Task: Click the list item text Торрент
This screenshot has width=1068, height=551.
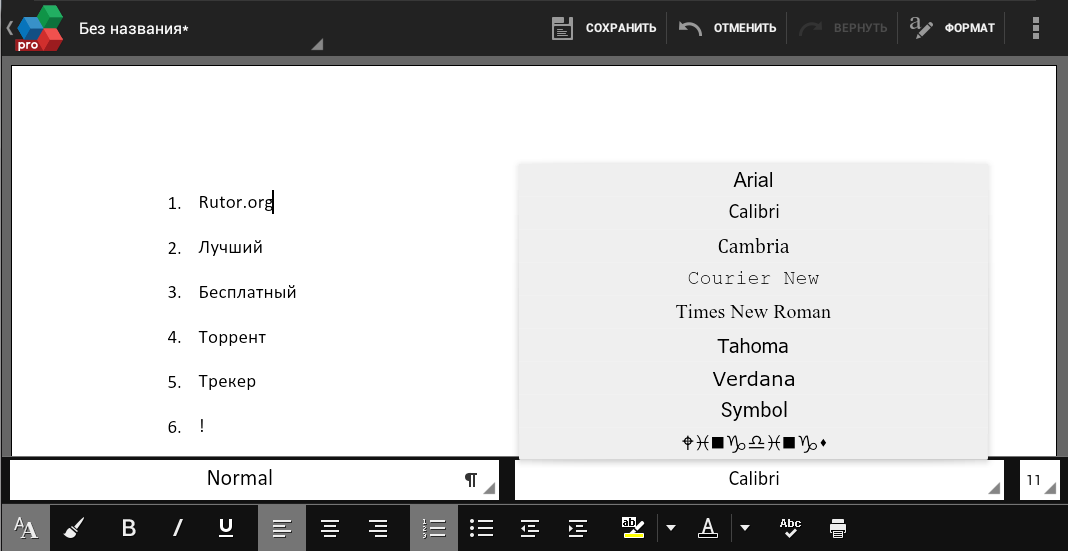Action: tap(232, 337)
